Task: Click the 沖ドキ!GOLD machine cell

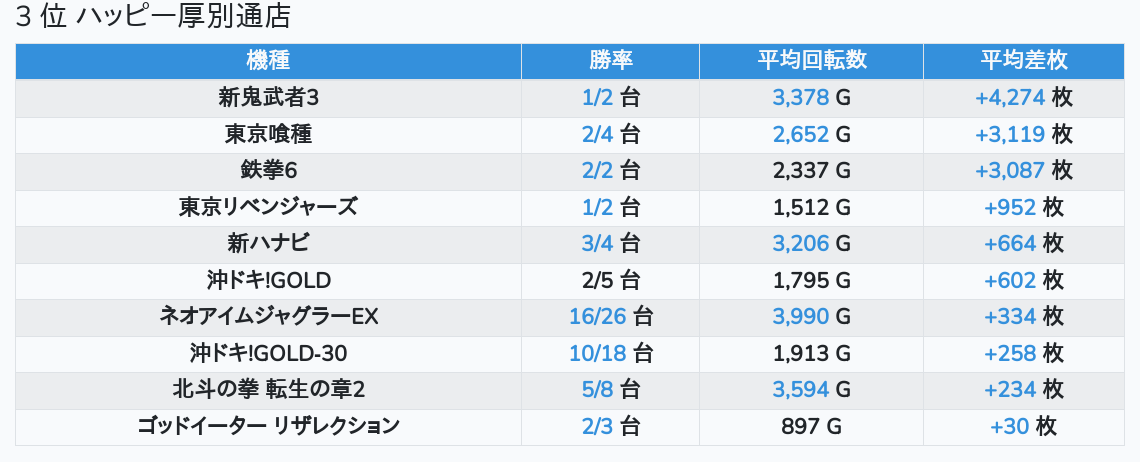Action: [268, 280]
